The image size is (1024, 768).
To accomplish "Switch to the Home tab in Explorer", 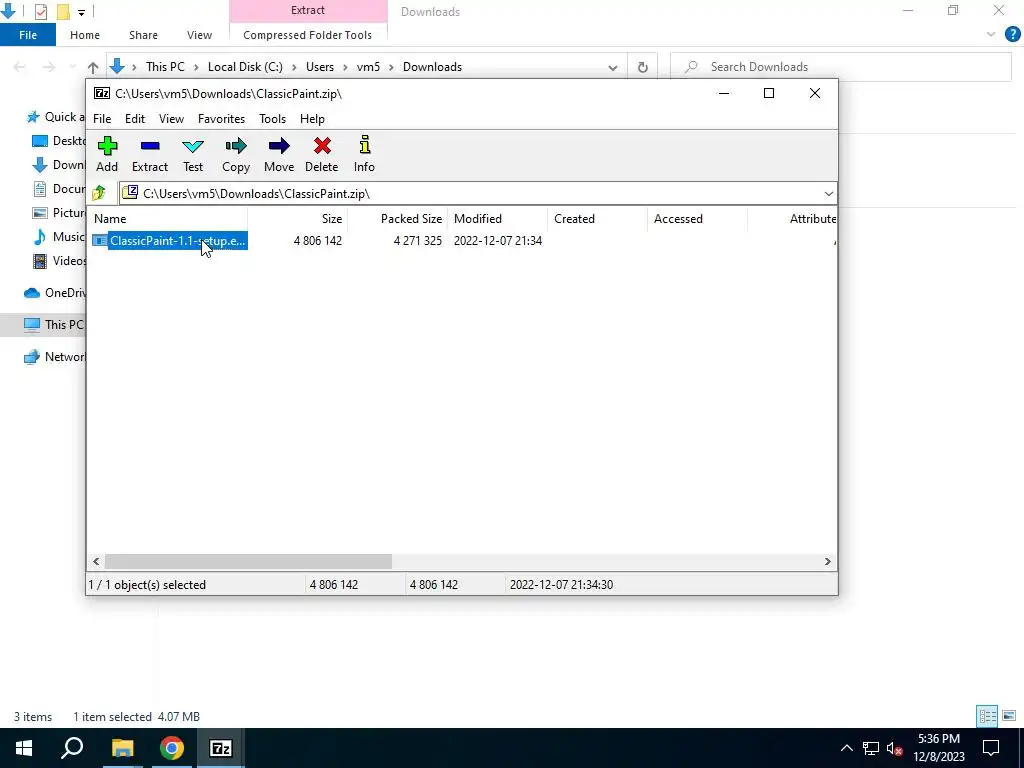I will tap(85, 35).
